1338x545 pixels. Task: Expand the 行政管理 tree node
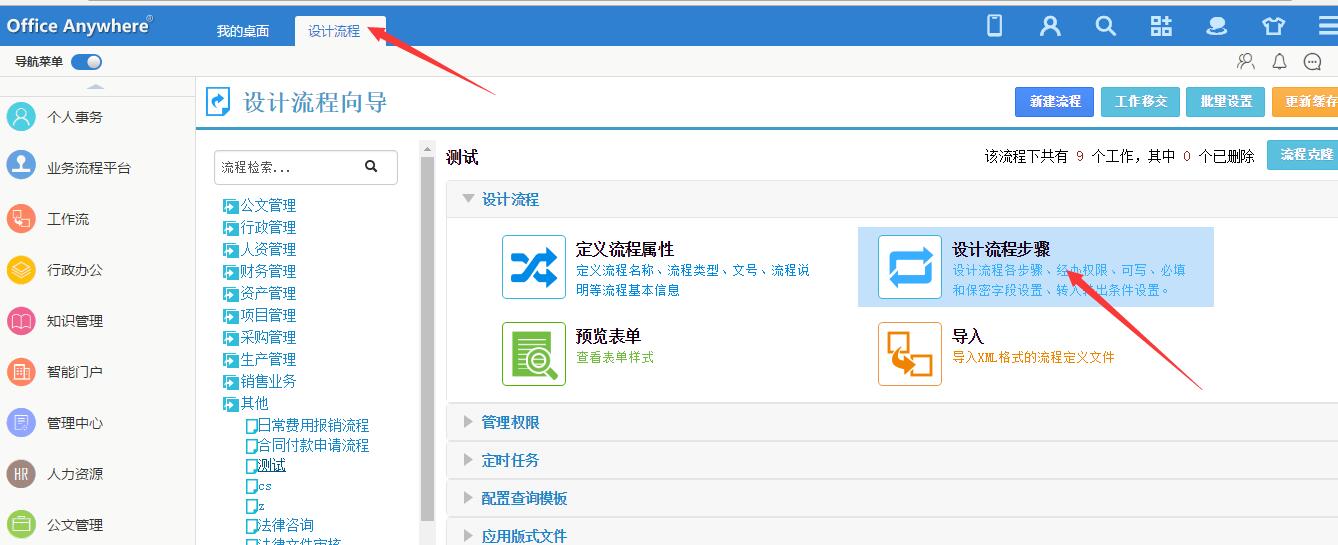point(231,228)
